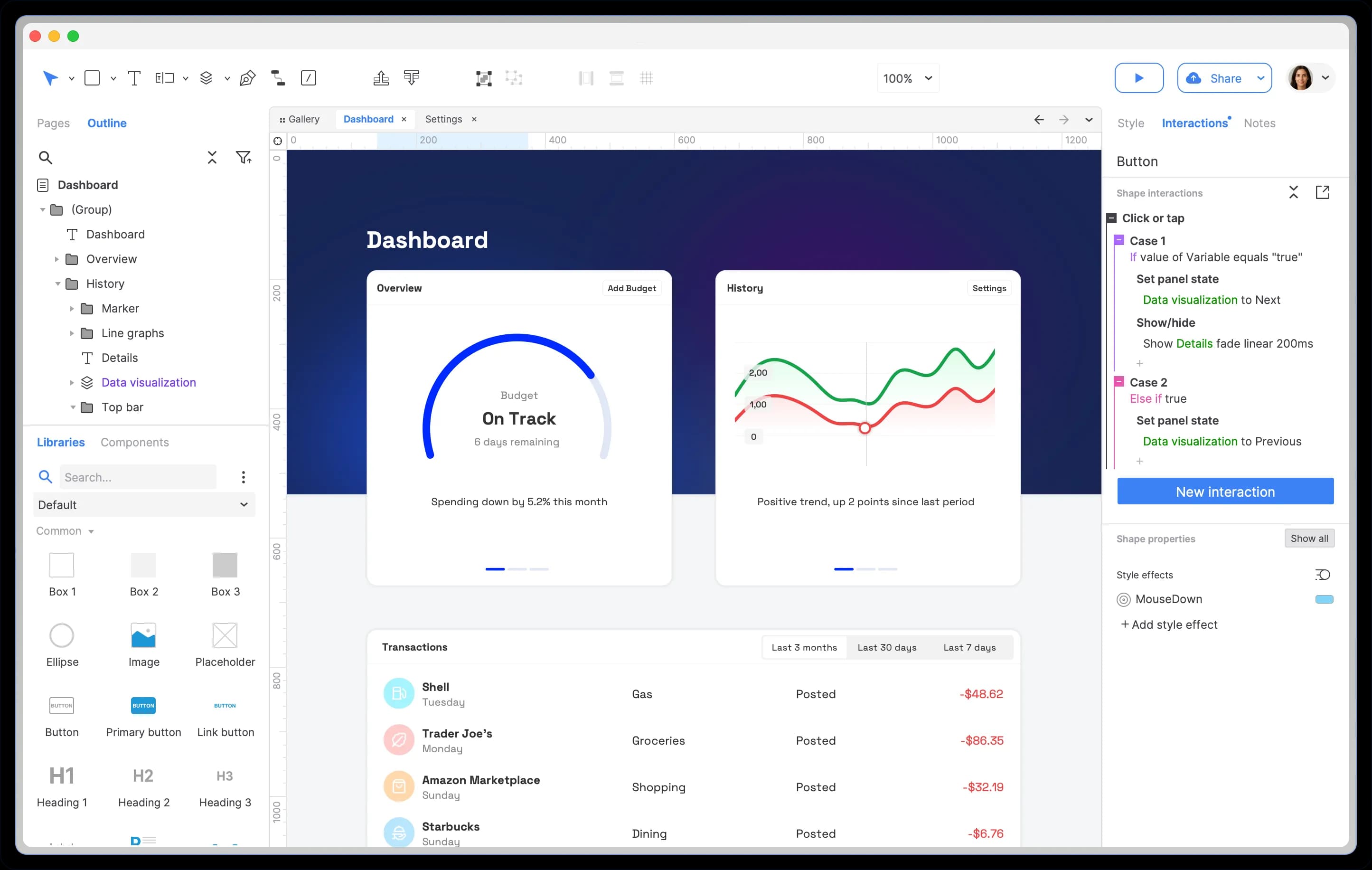Activate the Pen tool
This screenshot has width=1372, height=870.
click(247, 78)
